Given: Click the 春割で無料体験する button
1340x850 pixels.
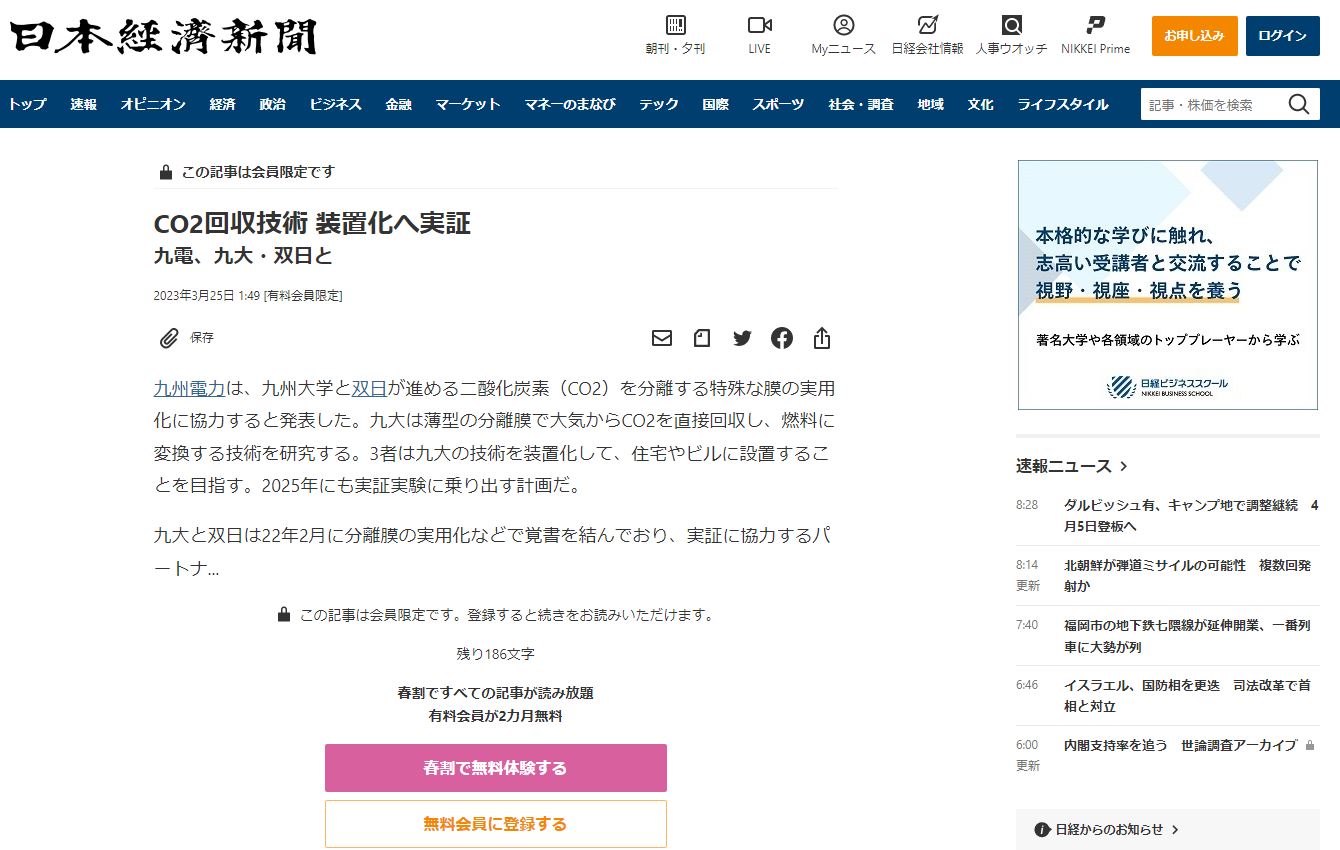Looking at the screenshot, I should (x=495, y=768).
